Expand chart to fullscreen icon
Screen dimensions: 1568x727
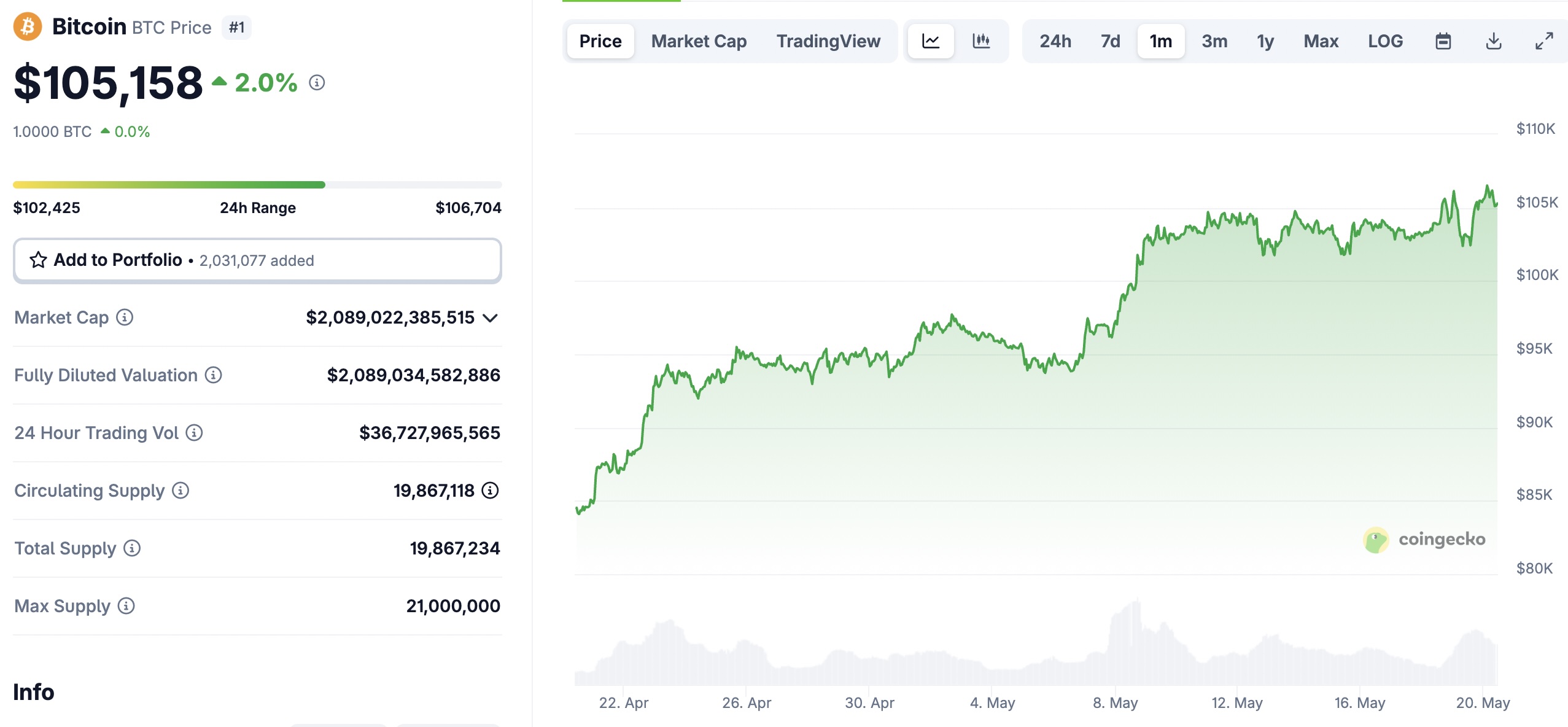[x=1544, y=41]
